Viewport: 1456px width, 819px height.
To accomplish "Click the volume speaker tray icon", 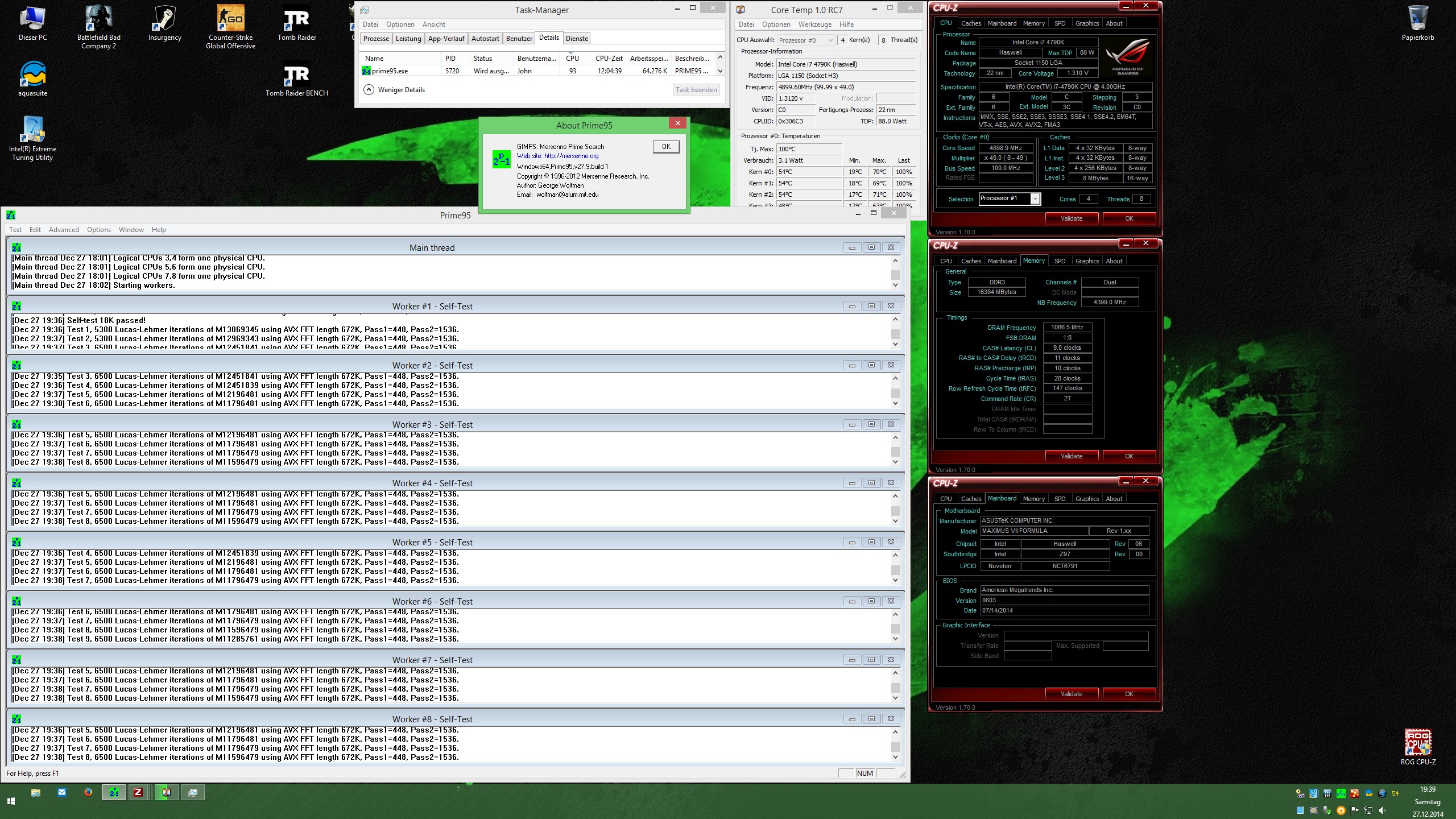I will point(1382,810).
